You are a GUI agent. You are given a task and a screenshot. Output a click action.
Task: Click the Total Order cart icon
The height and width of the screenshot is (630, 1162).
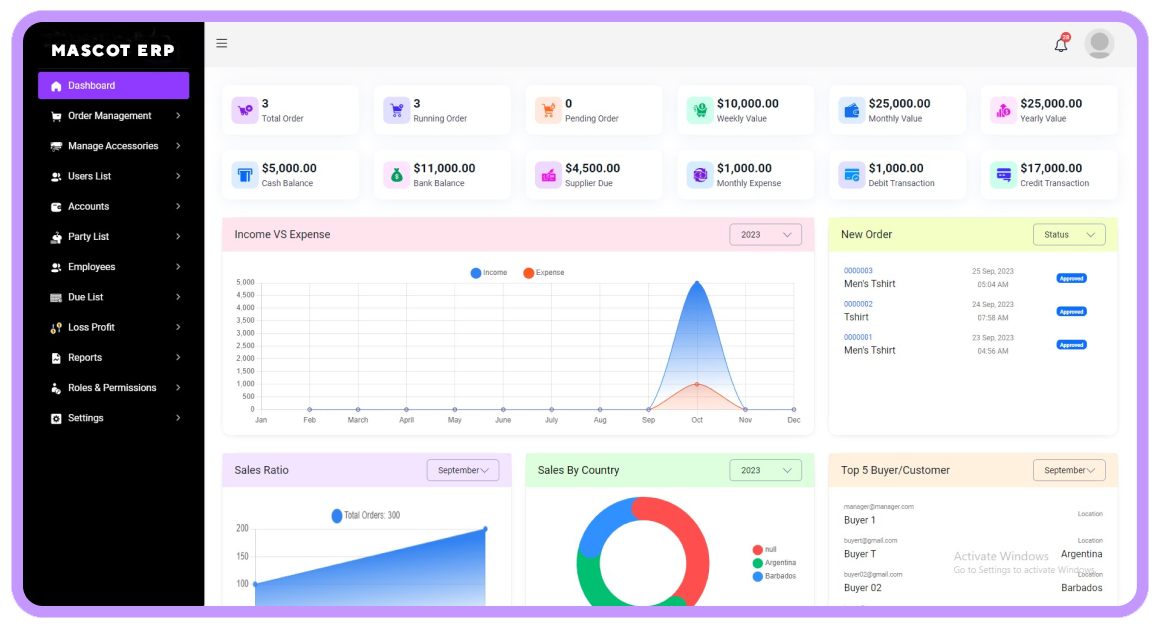(x=245, y=110)
